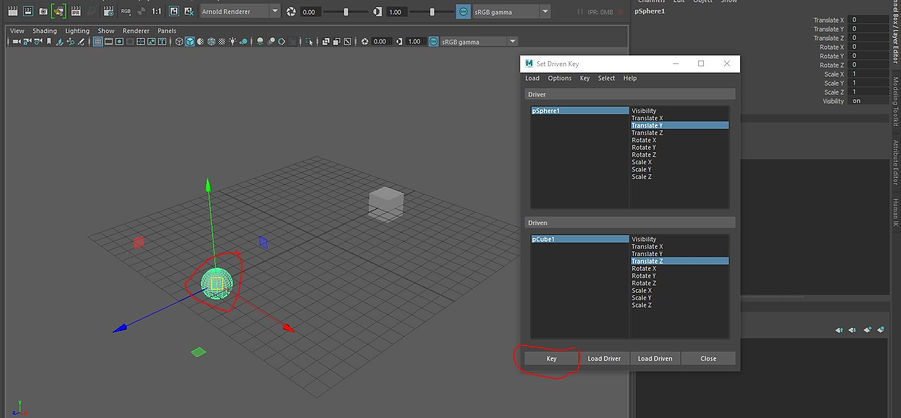
Task: Enable wireframe display cube icon
Action: 179,41
